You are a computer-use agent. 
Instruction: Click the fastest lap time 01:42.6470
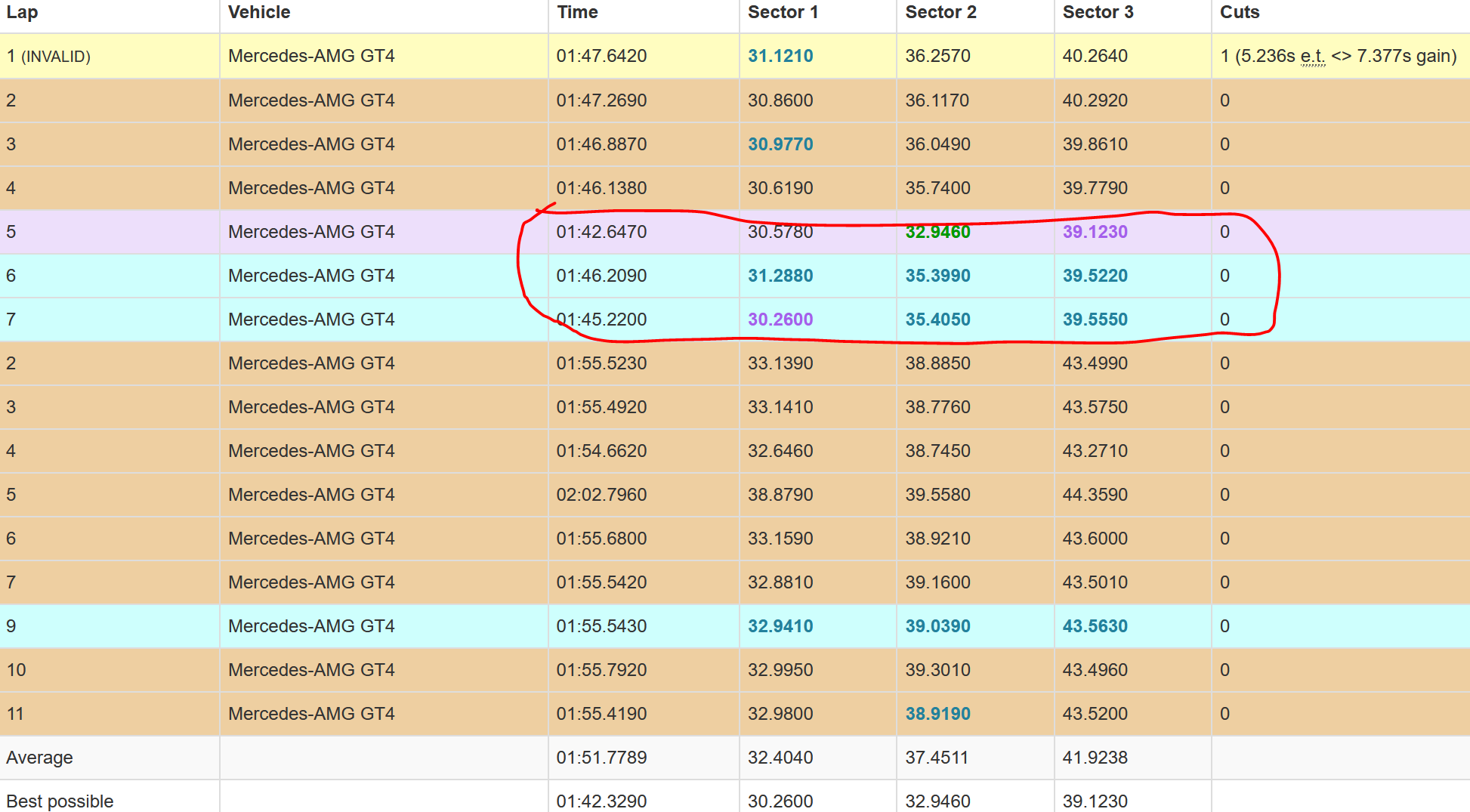click(601, 232)
